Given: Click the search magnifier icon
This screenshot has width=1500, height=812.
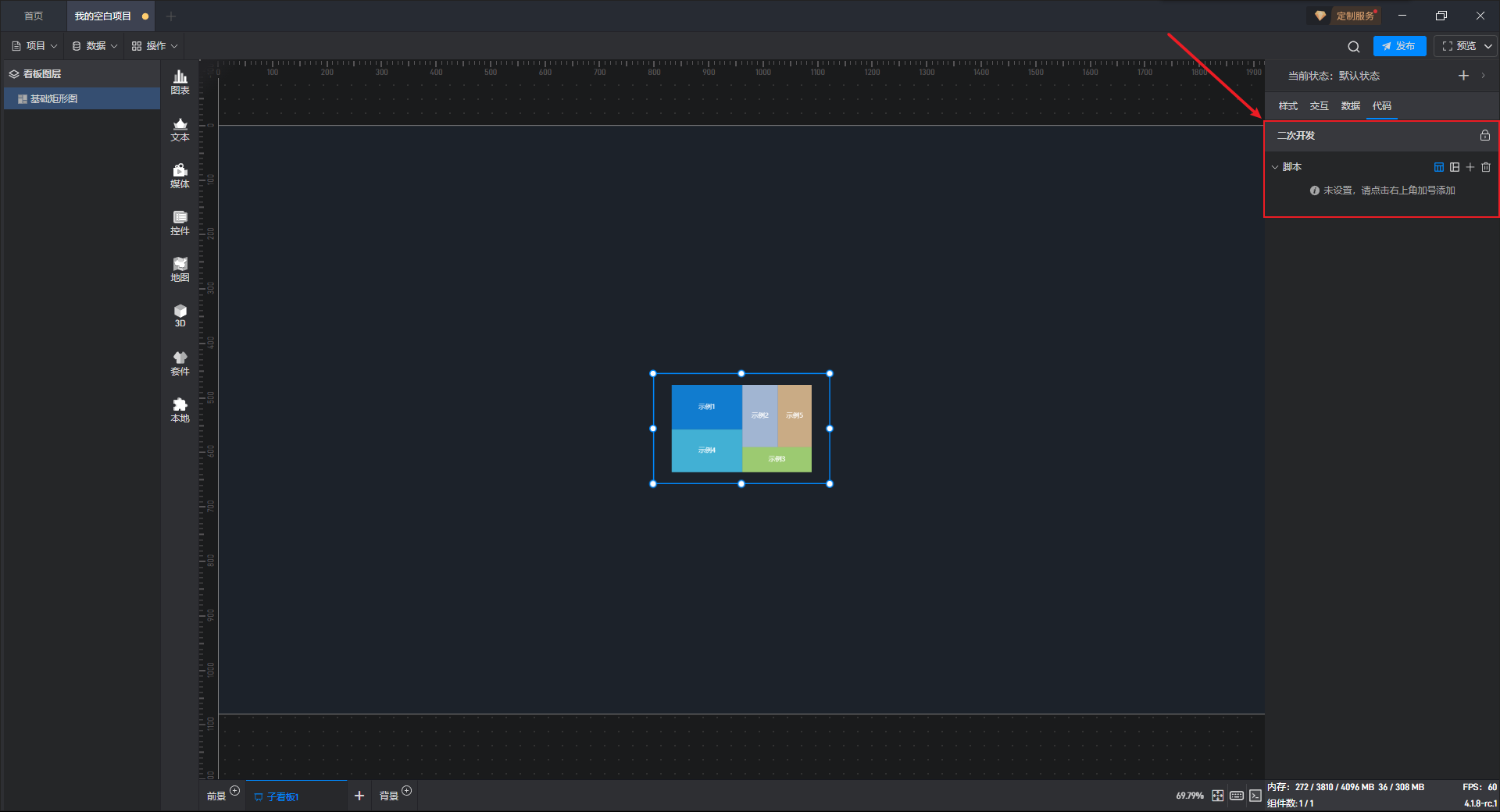Looking at the screenshot, I should (1353, 46).
